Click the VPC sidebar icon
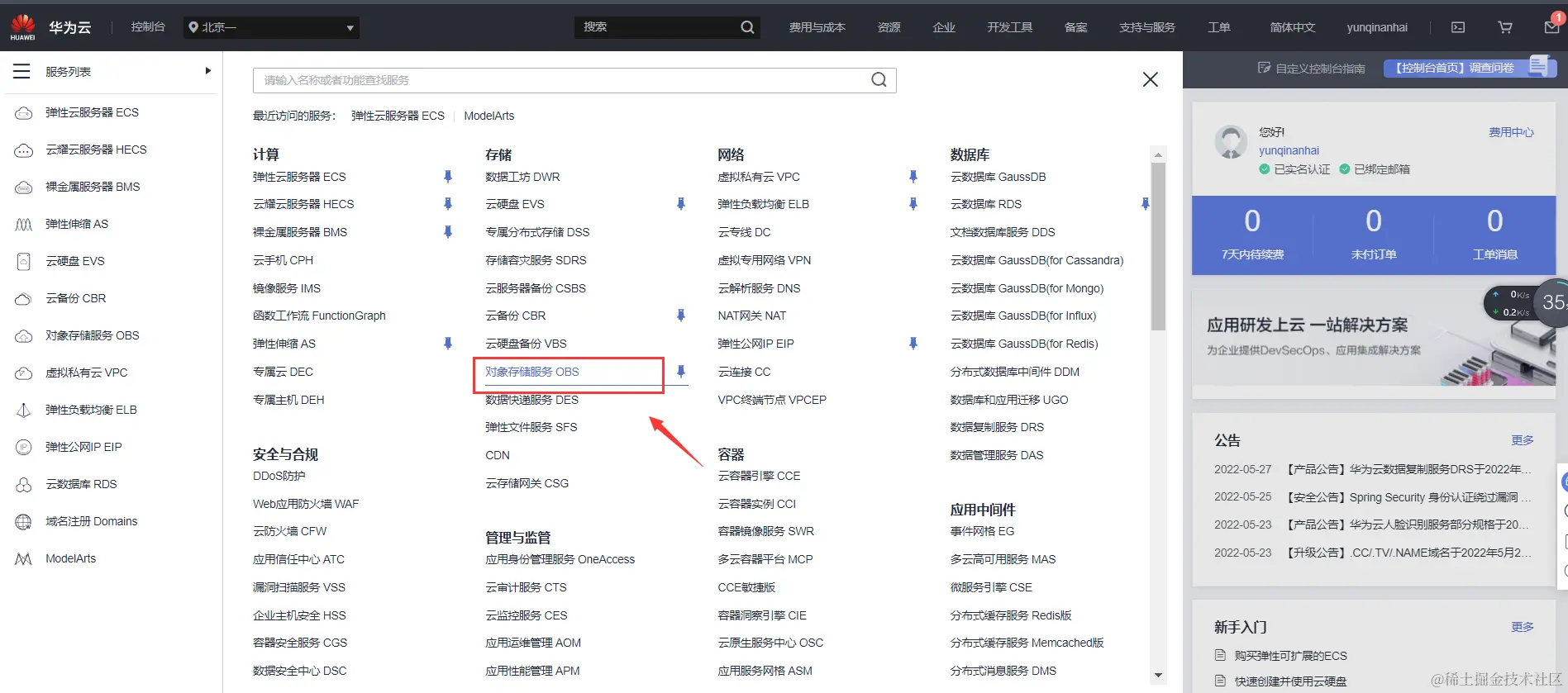Viewport: 1568px width, 693px height. pyautogui.click(x=24, y=373)
